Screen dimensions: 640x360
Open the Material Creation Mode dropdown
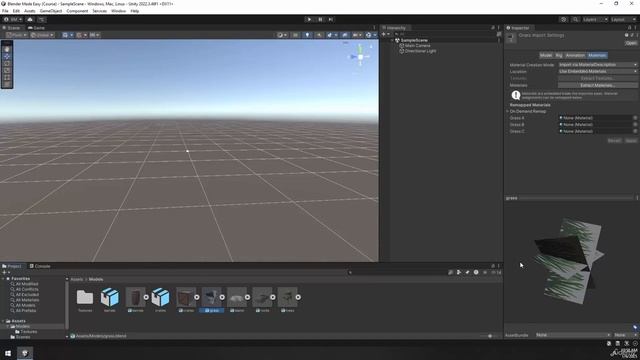(x=598, y=64)
